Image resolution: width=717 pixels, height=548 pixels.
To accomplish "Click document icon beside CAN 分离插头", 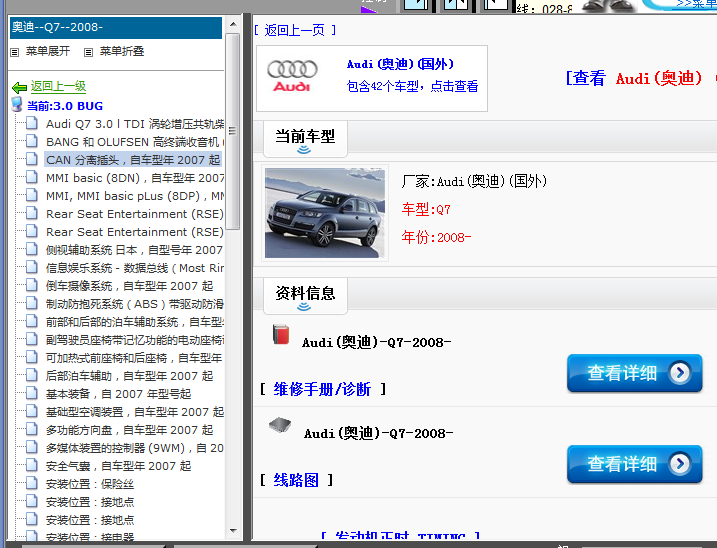I will [32, 160].
